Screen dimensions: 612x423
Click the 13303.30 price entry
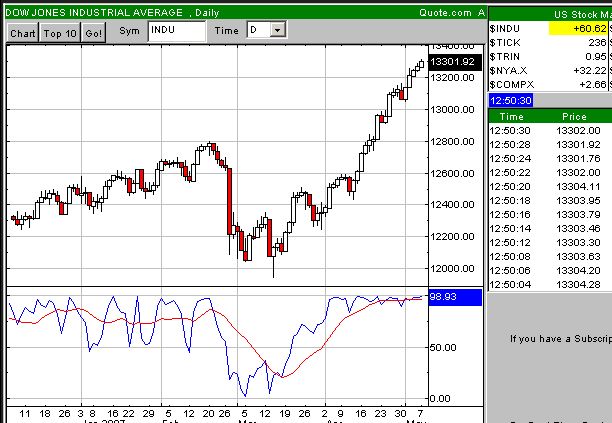pyautogui.click(x=578, y=243)
